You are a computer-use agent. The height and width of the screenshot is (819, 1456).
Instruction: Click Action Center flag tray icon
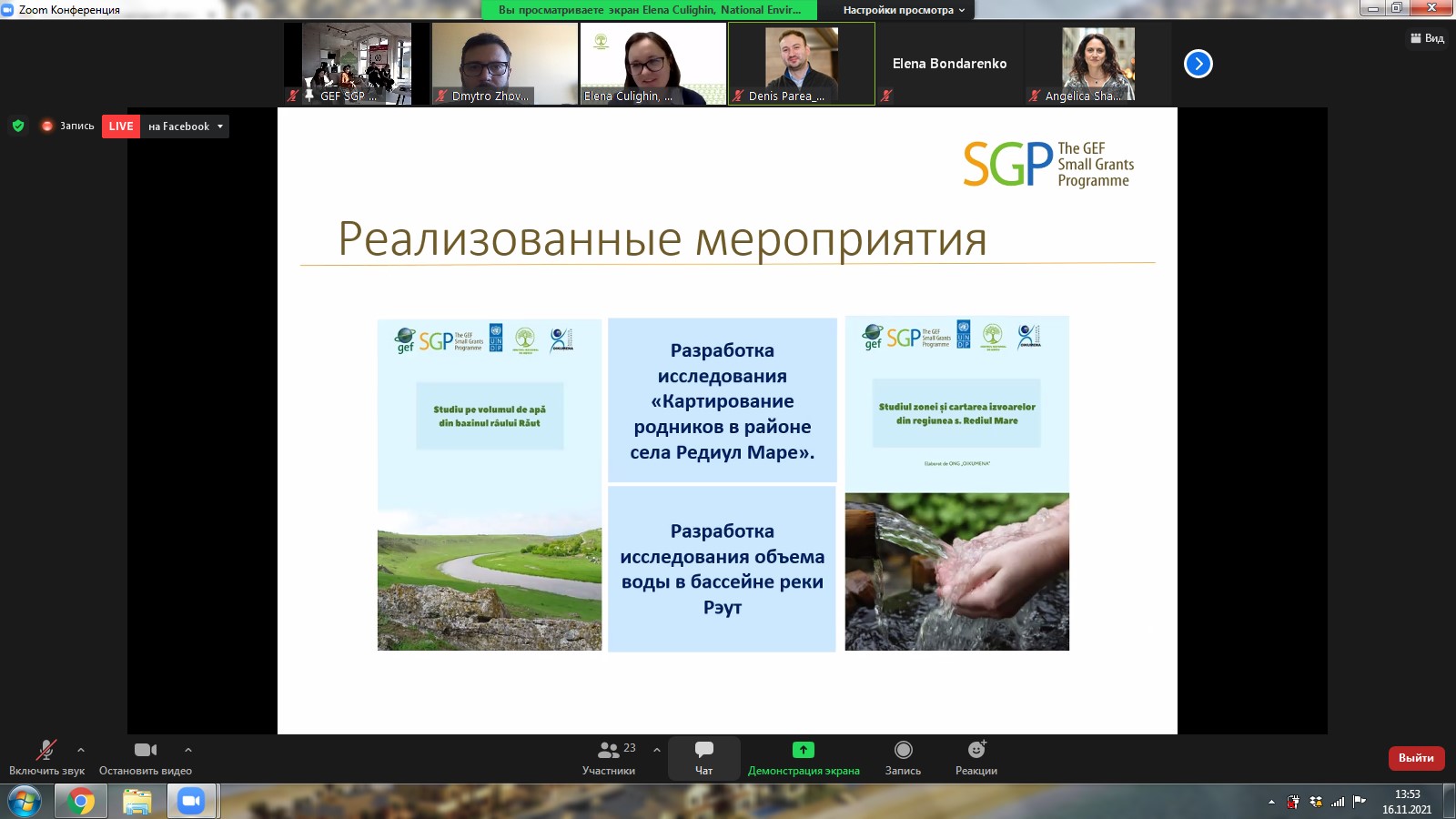tap(1360, 801)
